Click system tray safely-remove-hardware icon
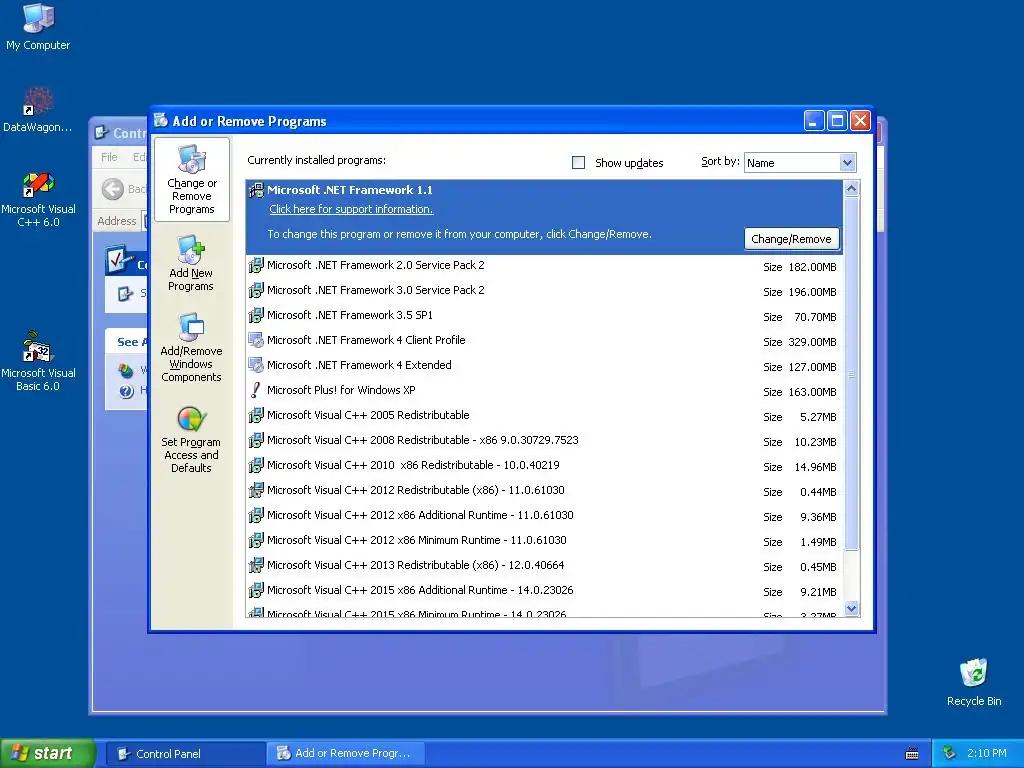The image size is (1024, 768). 950,754
